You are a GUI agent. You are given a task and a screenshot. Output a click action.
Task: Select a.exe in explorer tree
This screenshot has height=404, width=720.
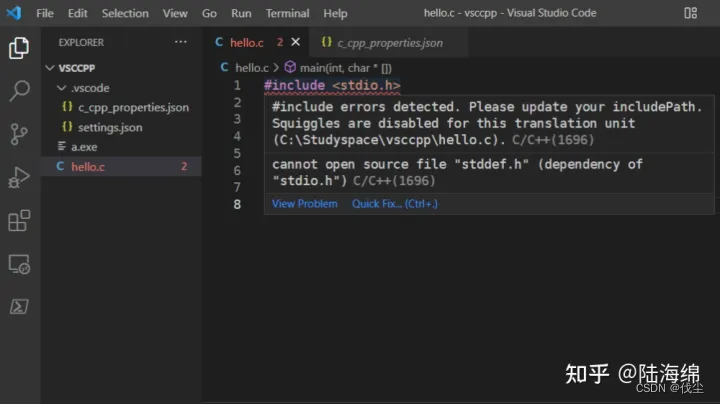click(122, 147)
